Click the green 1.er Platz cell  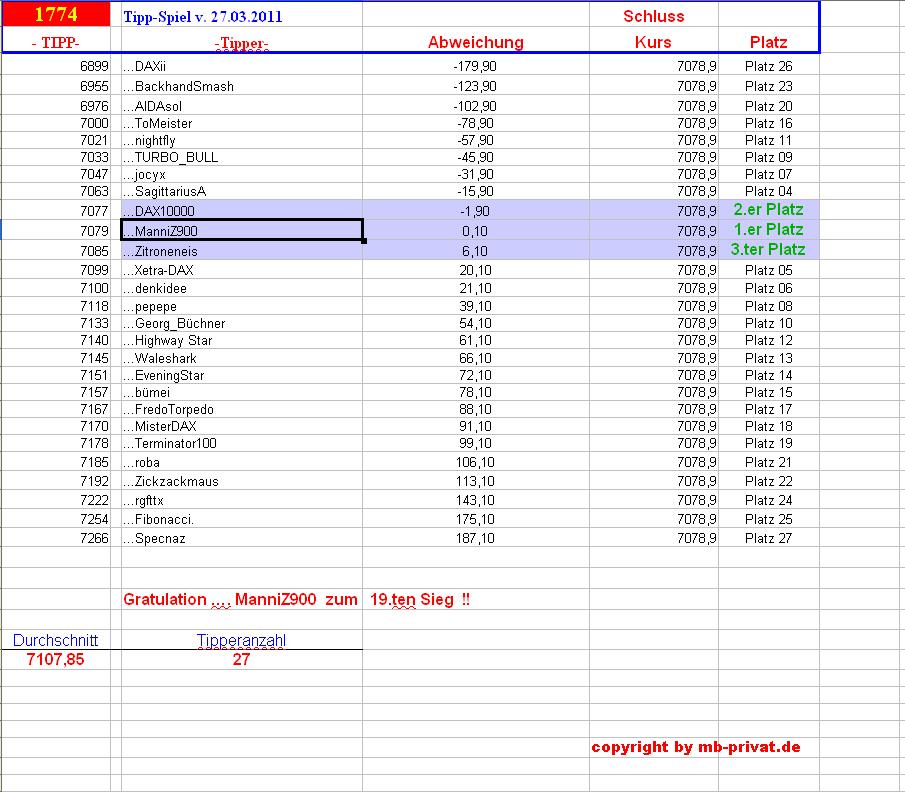[x=768, y=230]
